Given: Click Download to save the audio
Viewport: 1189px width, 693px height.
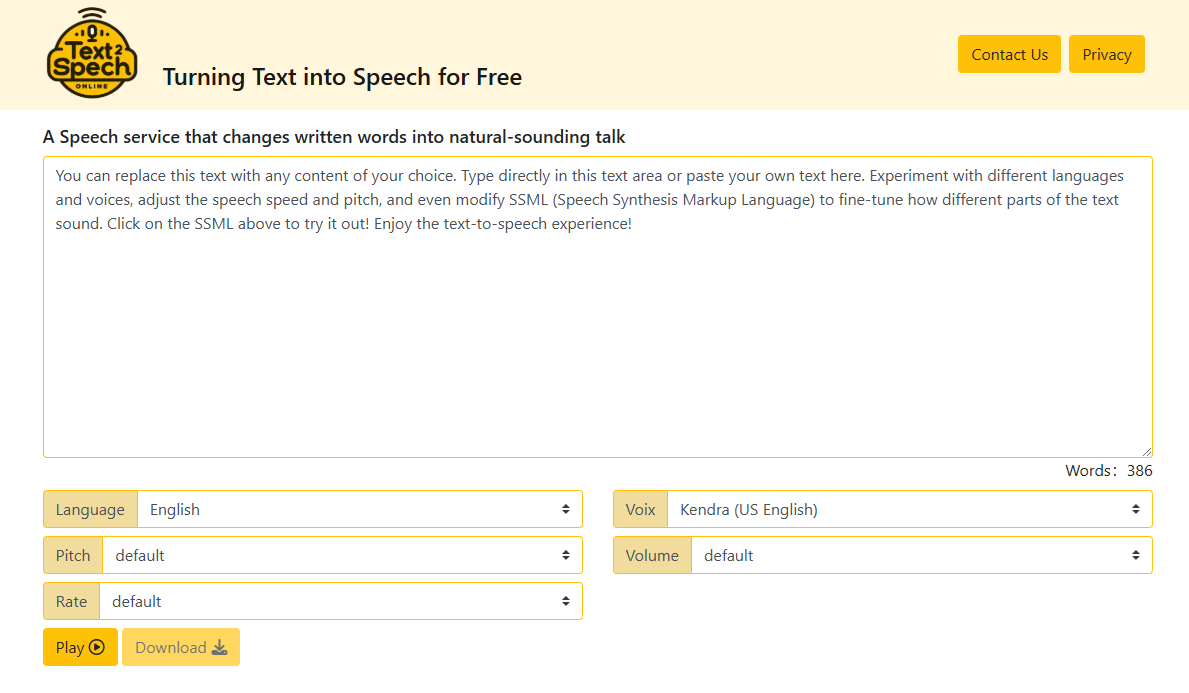Looking at the screenshot, I should coord(180,647).
